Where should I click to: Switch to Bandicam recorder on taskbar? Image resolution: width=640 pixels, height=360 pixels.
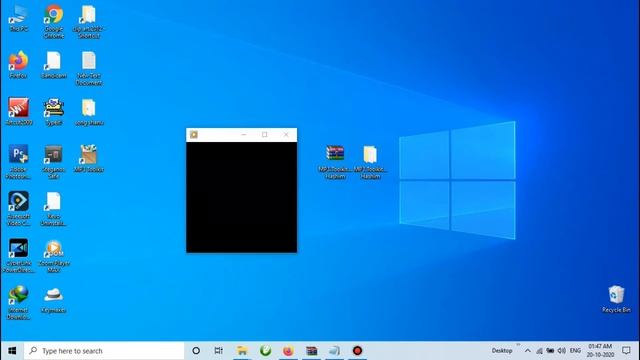point(357,351)
